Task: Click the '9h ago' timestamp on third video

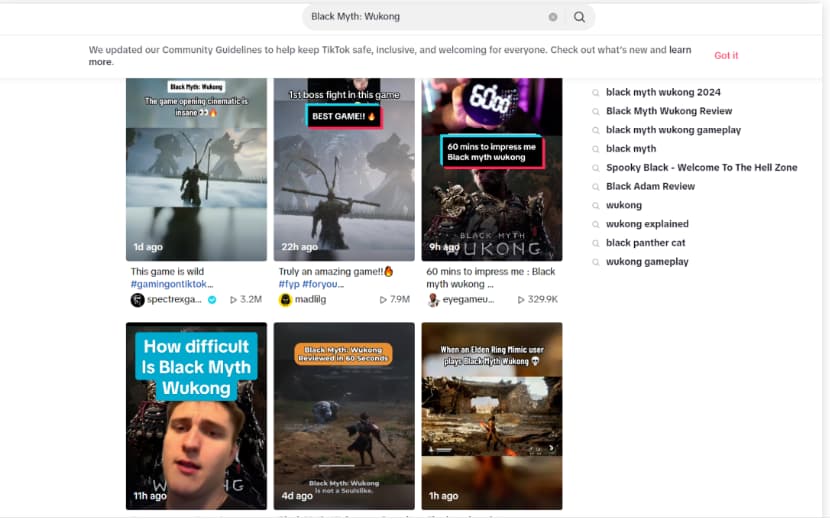Action: pyautogui.click(x=444, y=247)
